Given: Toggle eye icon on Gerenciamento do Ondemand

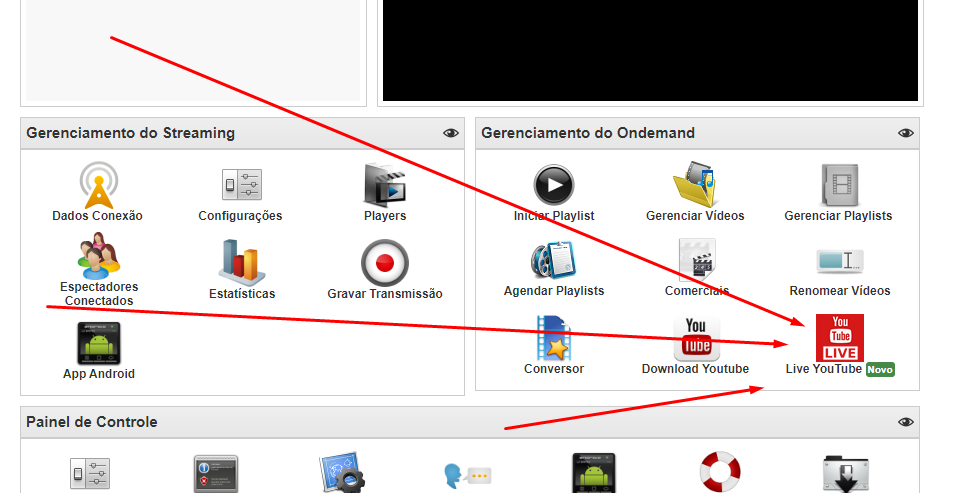Looking at the screenshot, I should tap(906, 133).
